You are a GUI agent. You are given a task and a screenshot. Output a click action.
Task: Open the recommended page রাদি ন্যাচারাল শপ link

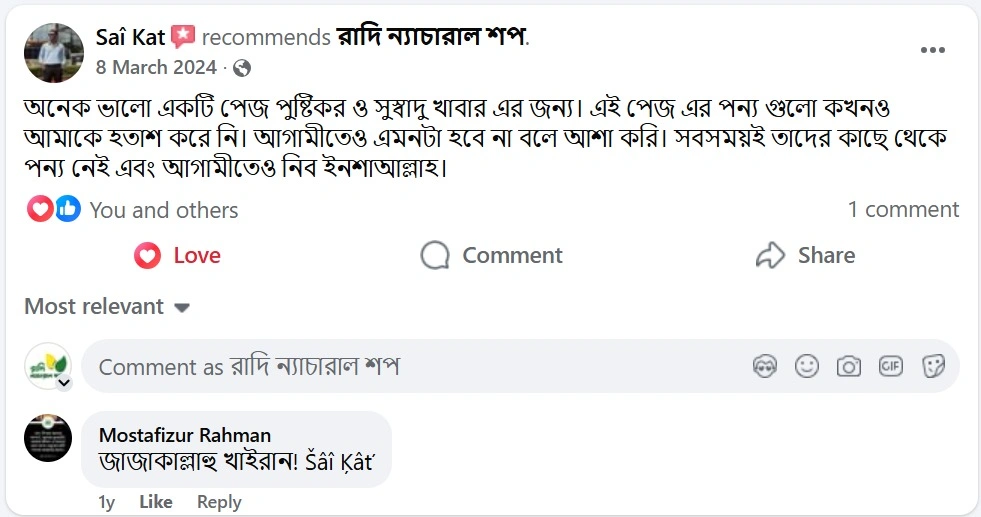431,37
